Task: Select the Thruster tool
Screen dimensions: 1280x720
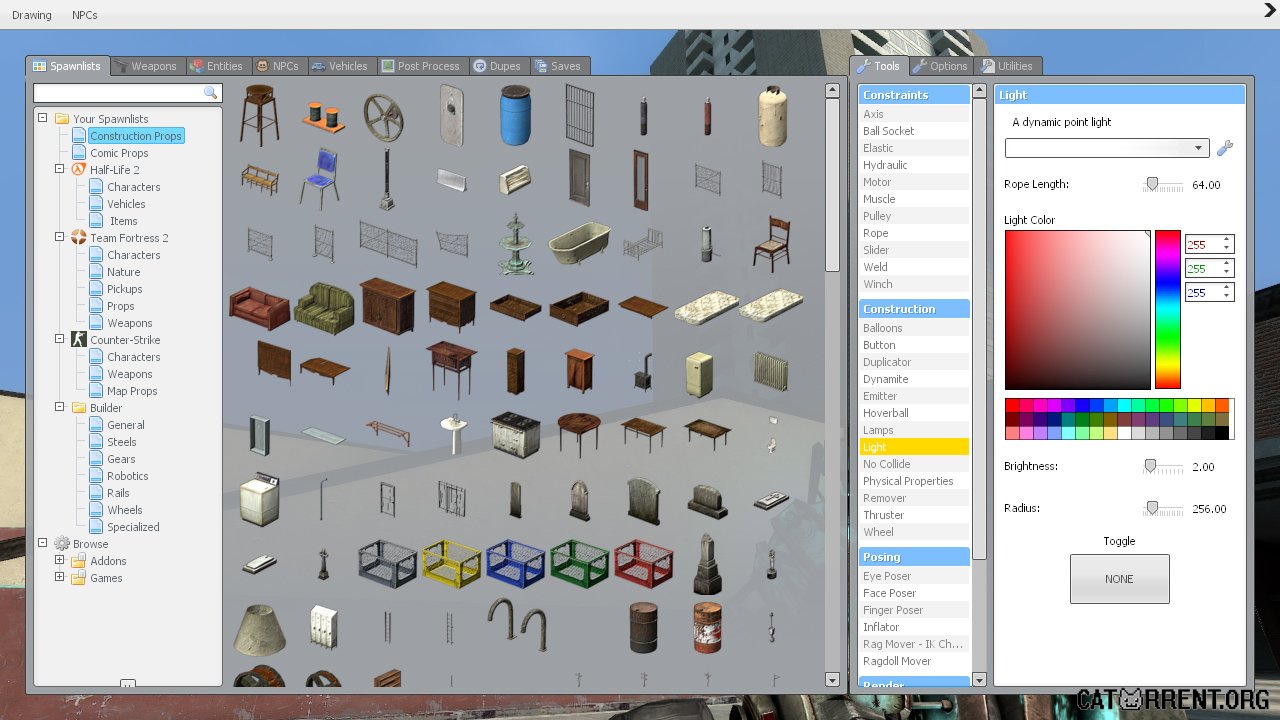Action: pos(914,515)
